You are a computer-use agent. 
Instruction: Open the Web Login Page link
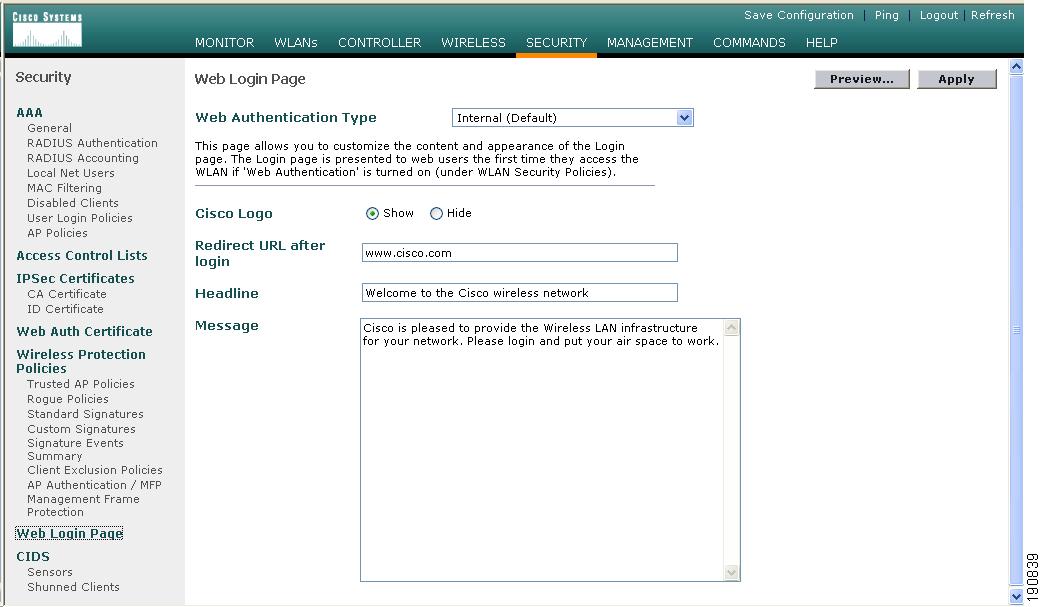[x=70, y=533]
